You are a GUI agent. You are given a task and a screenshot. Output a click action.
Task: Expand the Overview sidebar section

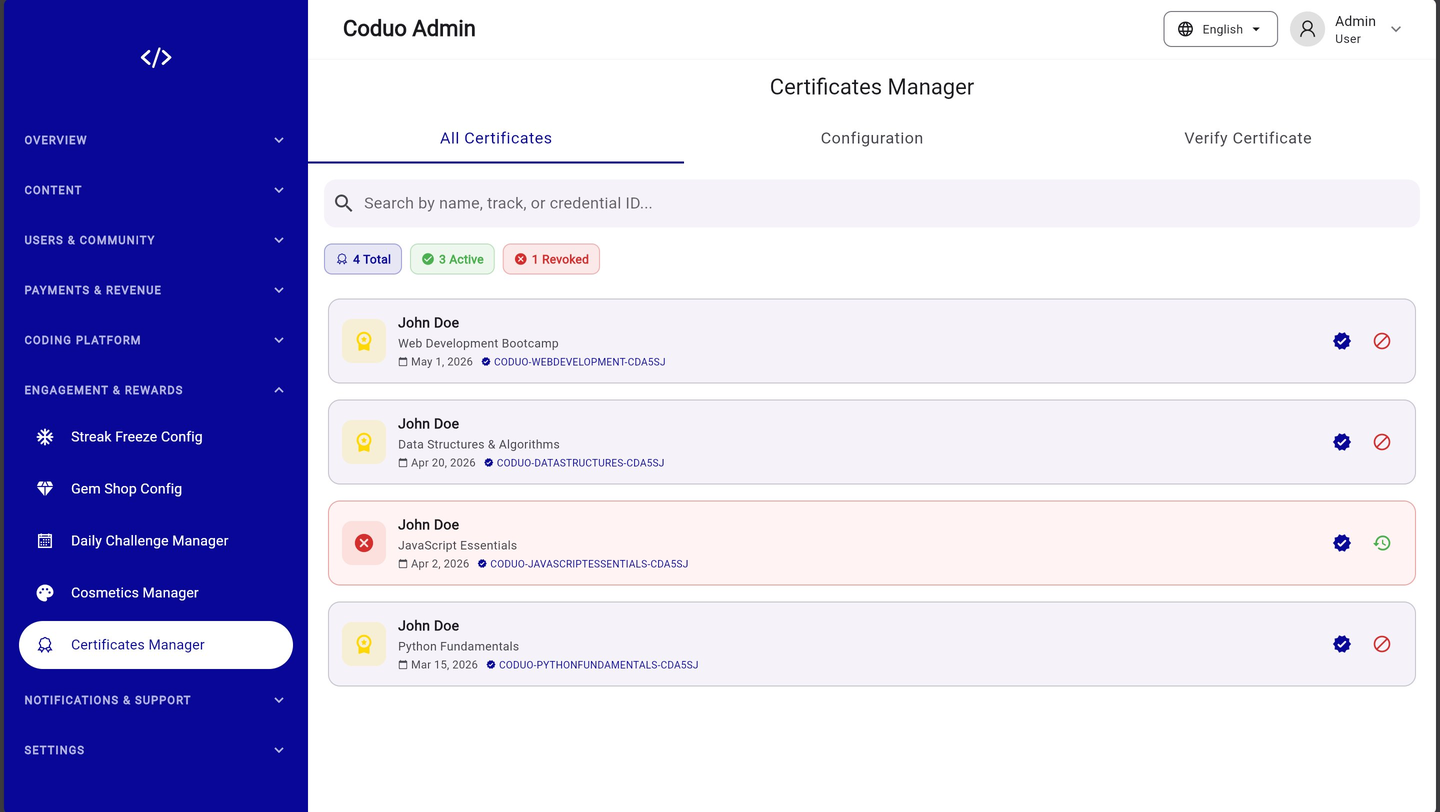pos(155,140)
